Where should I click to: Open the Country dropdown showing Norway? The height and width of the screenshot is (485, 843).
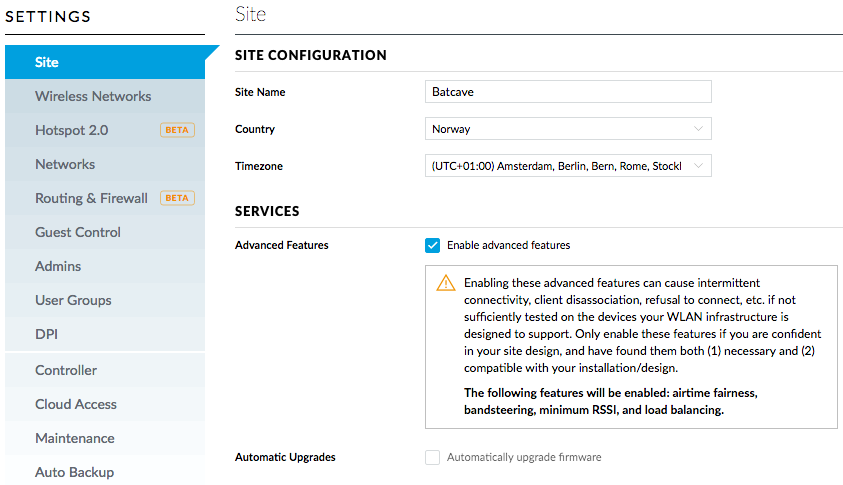568,129
